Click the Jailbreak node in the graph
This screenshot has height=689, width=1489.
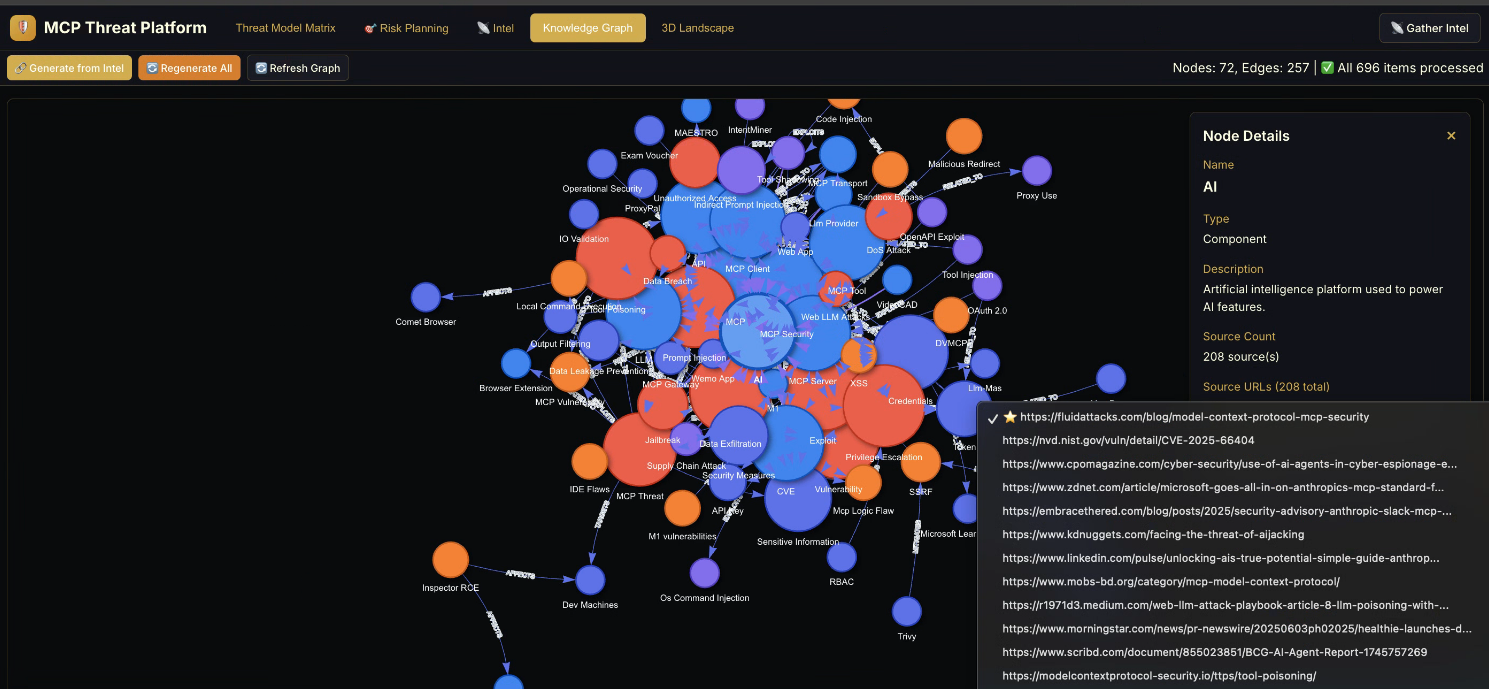coord(662,439)
